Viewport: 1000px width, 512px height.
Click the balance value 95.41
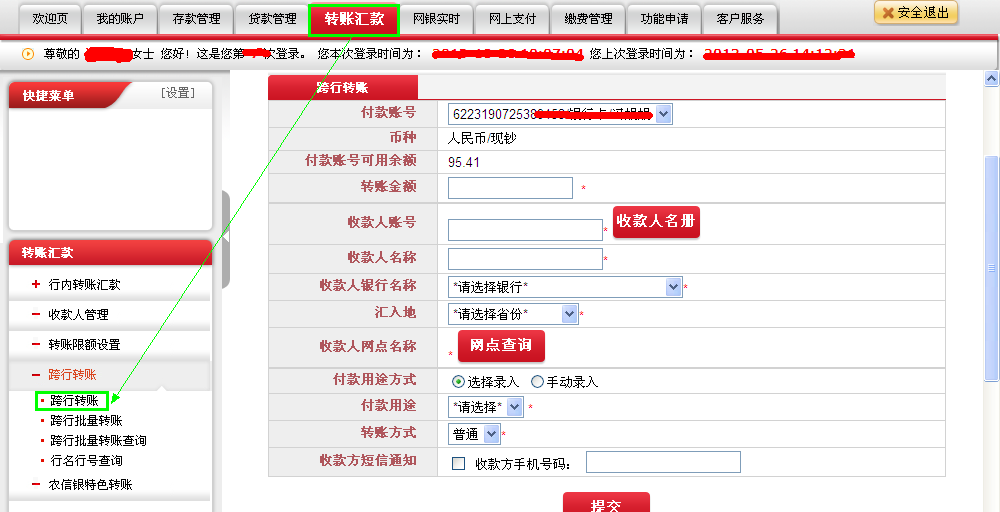coord(464,163)
